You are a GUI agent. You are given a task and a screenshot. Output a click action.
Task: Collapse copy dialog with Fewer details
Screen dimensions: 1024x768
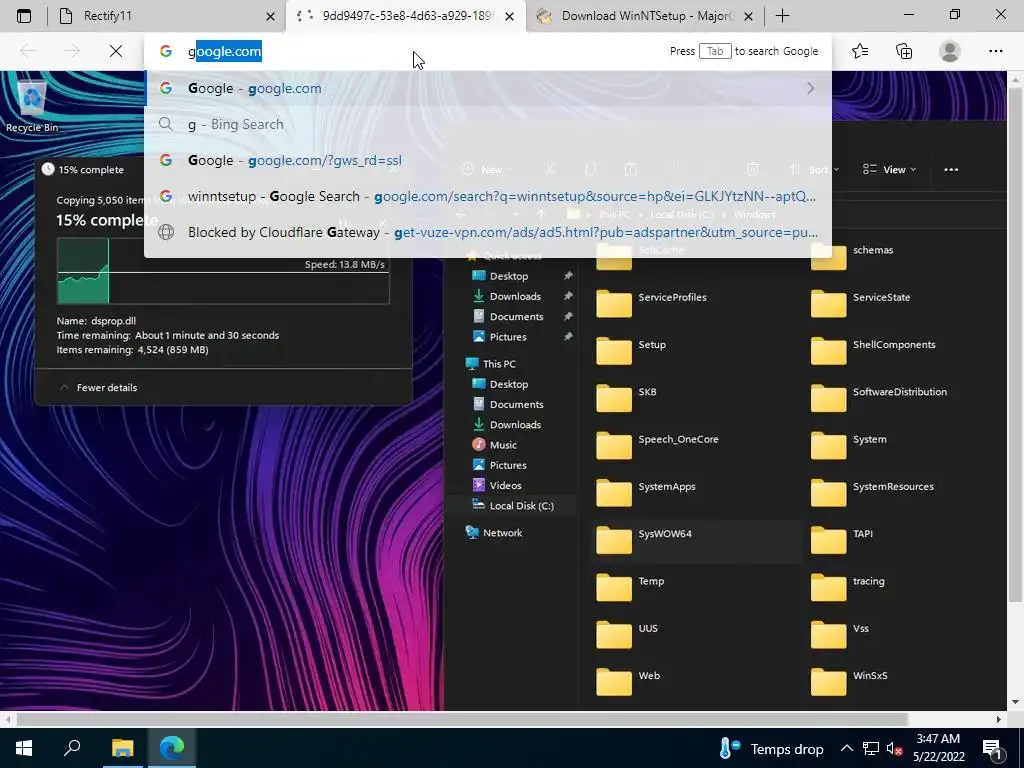(x=98, y=387)
